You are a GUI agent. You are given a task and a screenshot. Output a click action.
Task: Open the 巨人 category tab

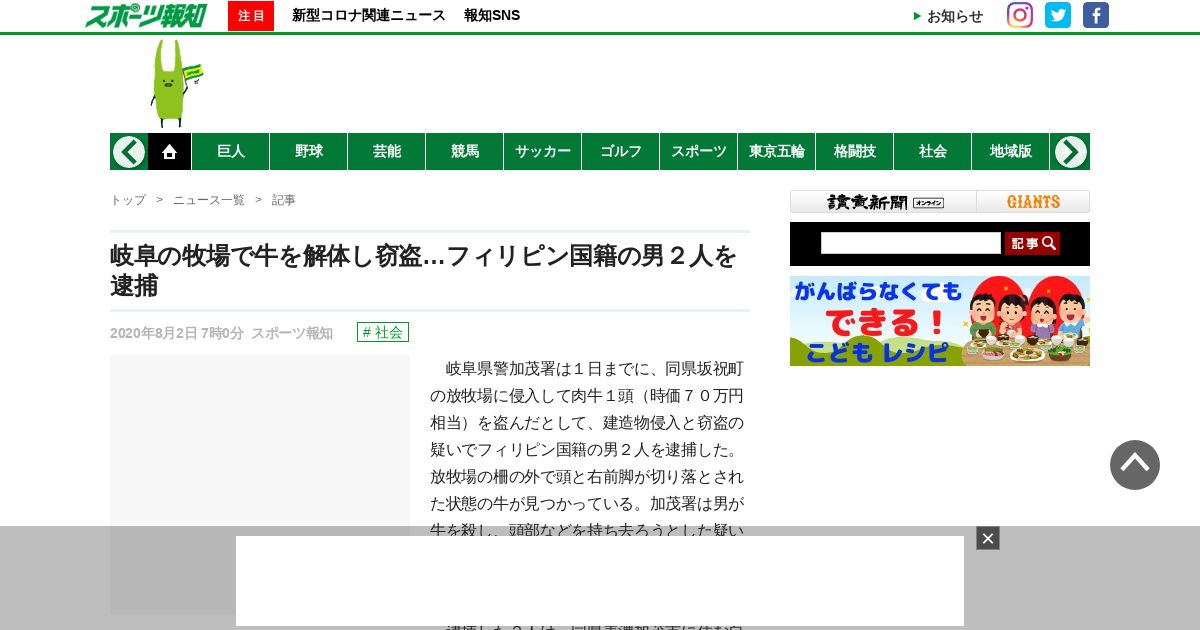point(231,152)
